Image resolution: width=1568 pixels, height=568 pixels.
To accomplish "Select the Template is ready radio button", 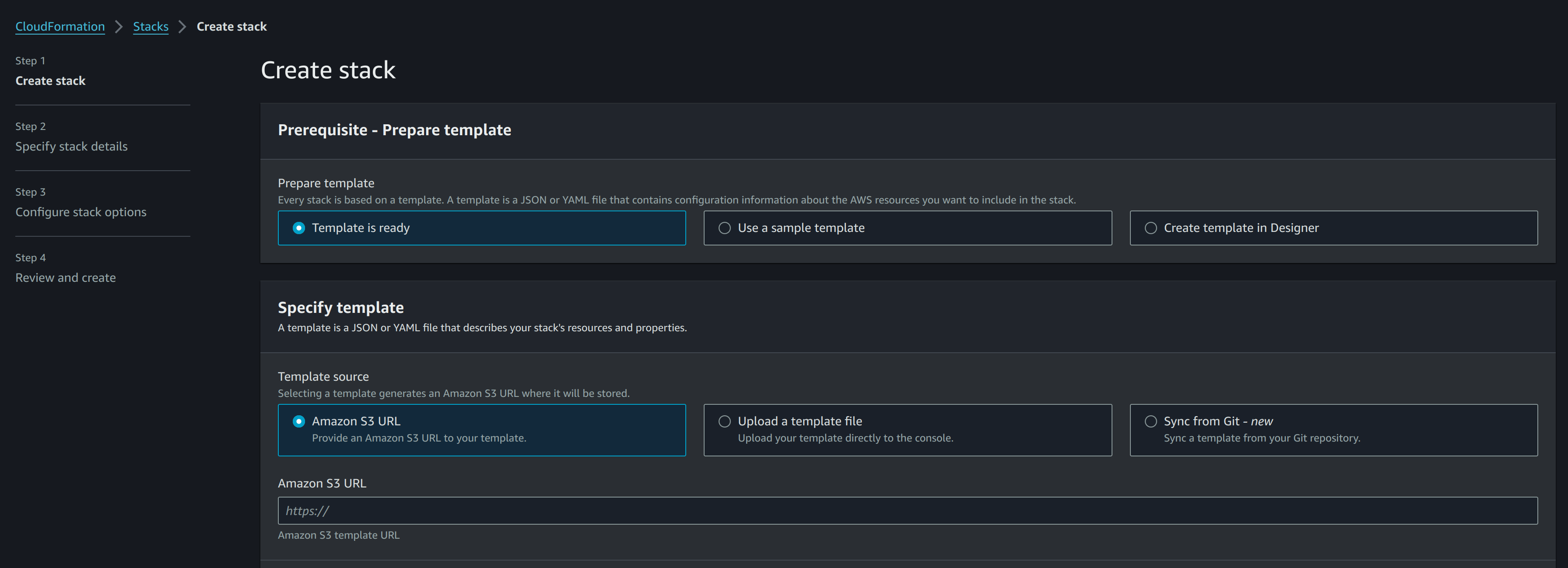I will click(x=299, y=228).
